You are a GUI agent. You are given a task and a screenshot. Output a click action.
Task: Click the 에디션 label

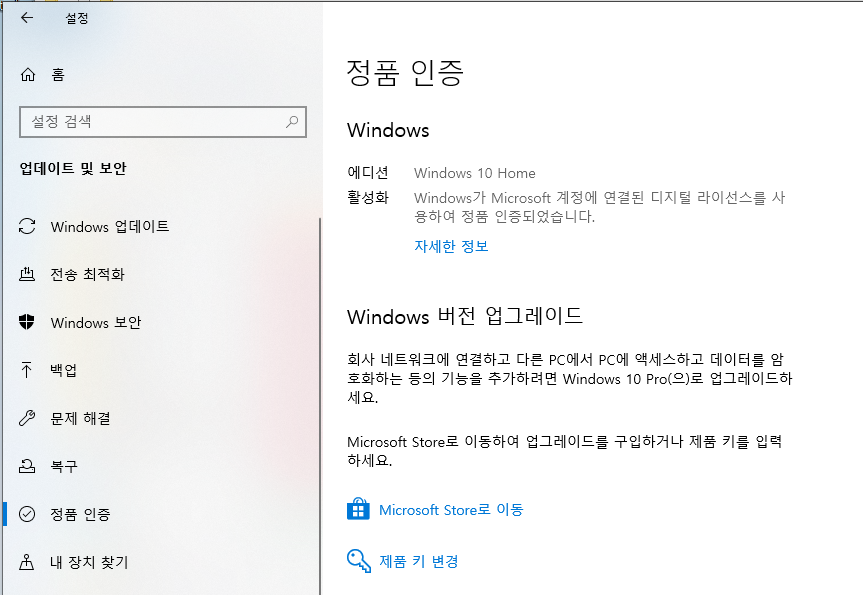click(368, 172)
